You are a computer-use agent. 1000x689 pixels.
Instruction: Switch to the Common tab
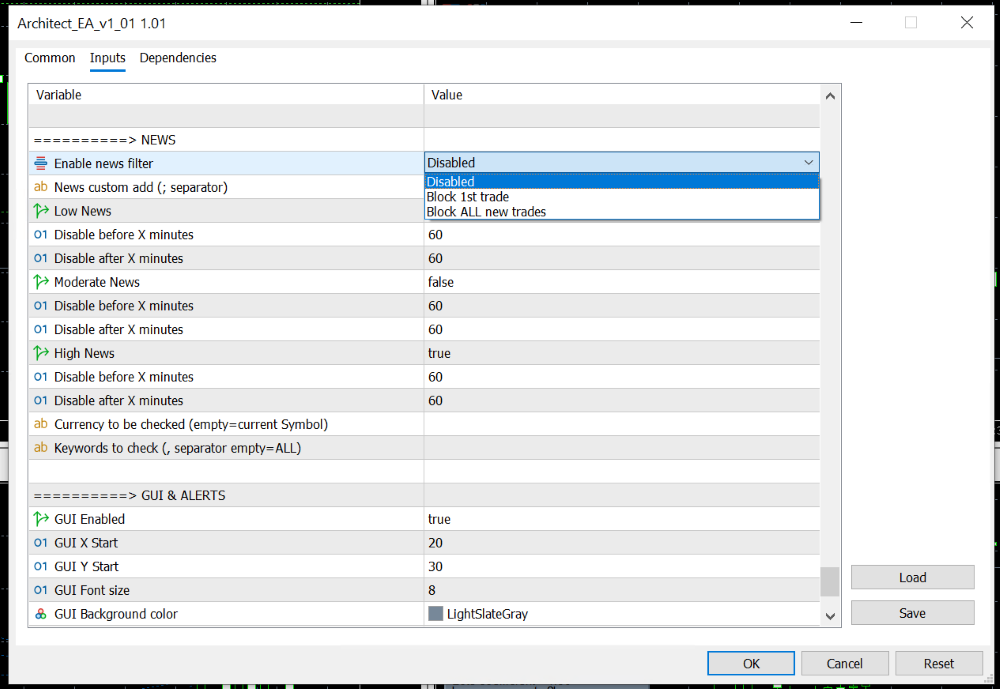click(x=50, y=58)
